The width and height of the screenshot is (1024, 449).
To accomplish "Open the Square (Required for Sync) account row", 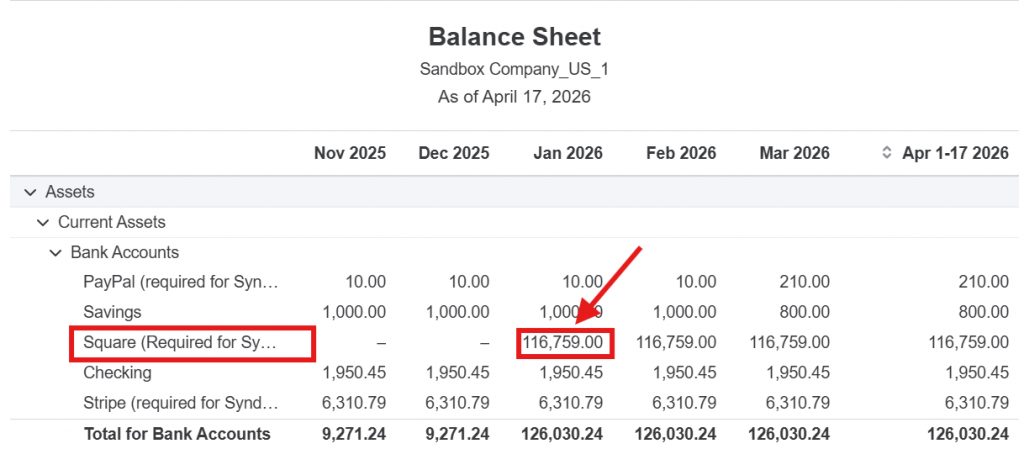I will (180, 343).
